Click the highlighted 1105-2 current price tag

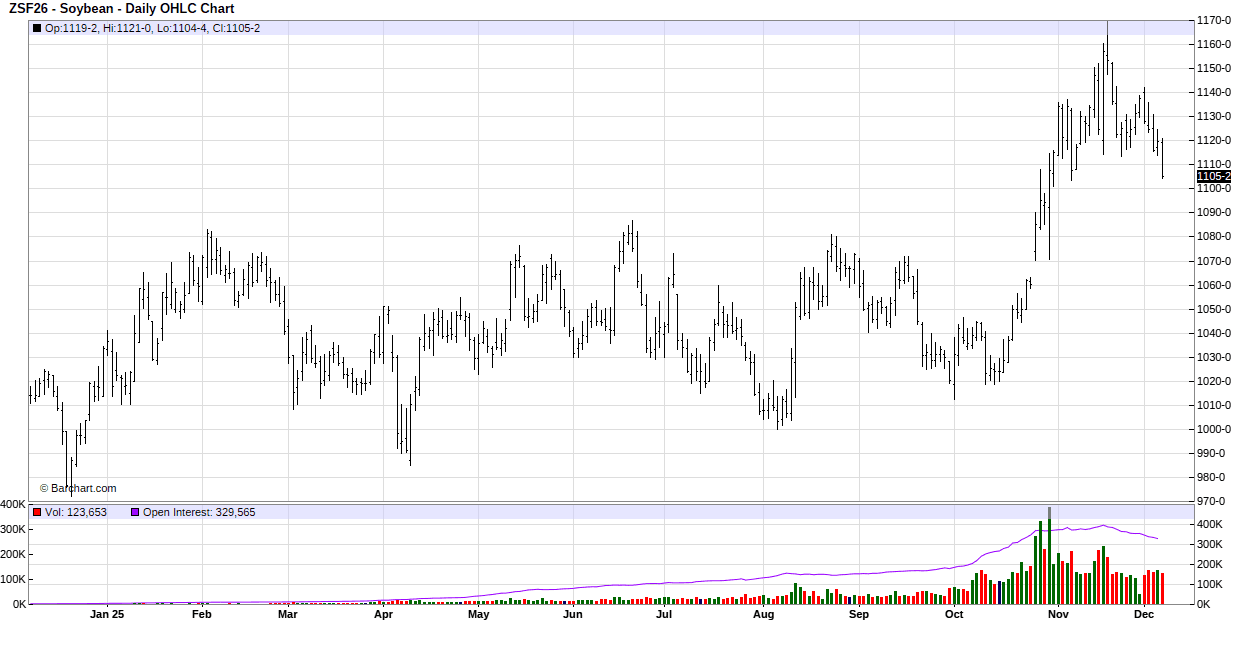(x=1213, y=176)
